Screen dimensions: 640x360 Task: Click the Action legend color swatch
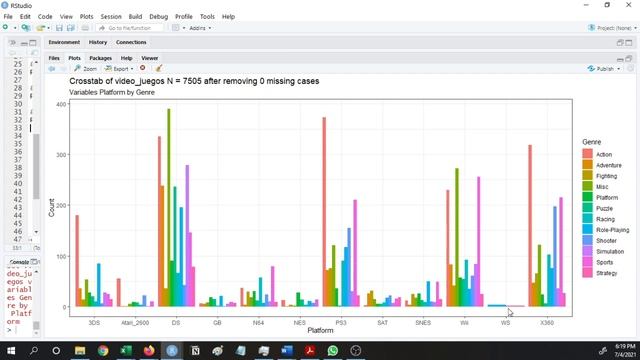(x=587, y=154)
